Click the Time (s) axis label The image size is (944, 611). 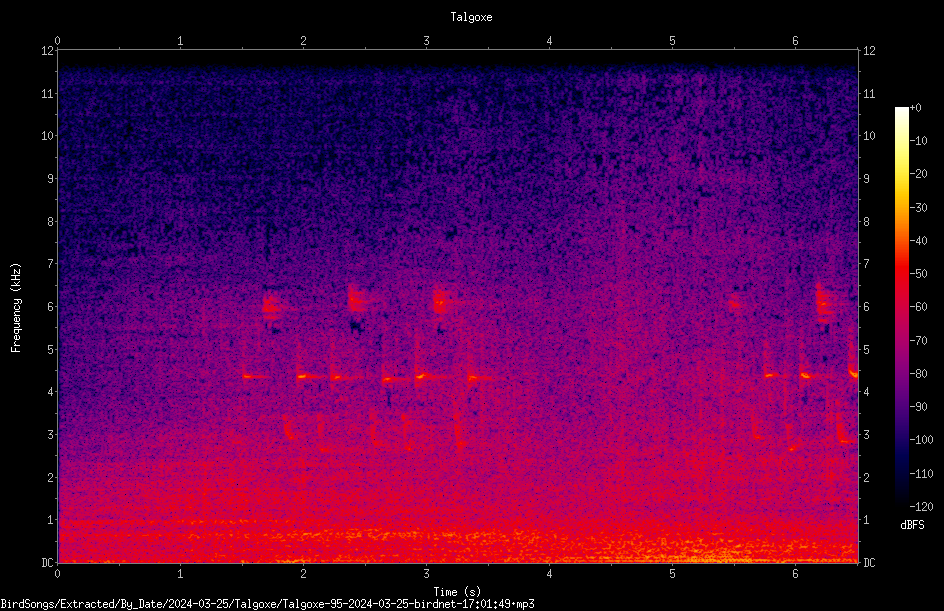(457, 592)
